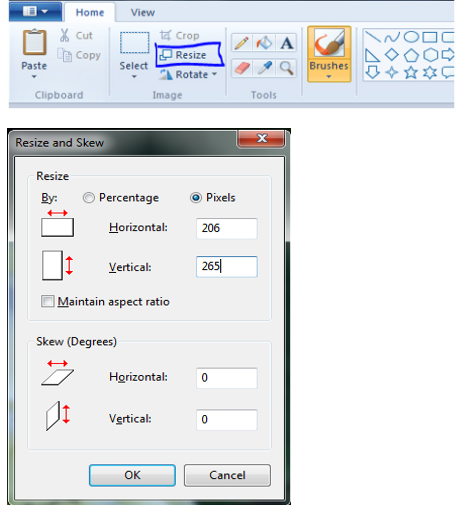Select the Eraser tool
Image resolution: width=456 pixels, height=505 pixels.
[x=241, y=68]
